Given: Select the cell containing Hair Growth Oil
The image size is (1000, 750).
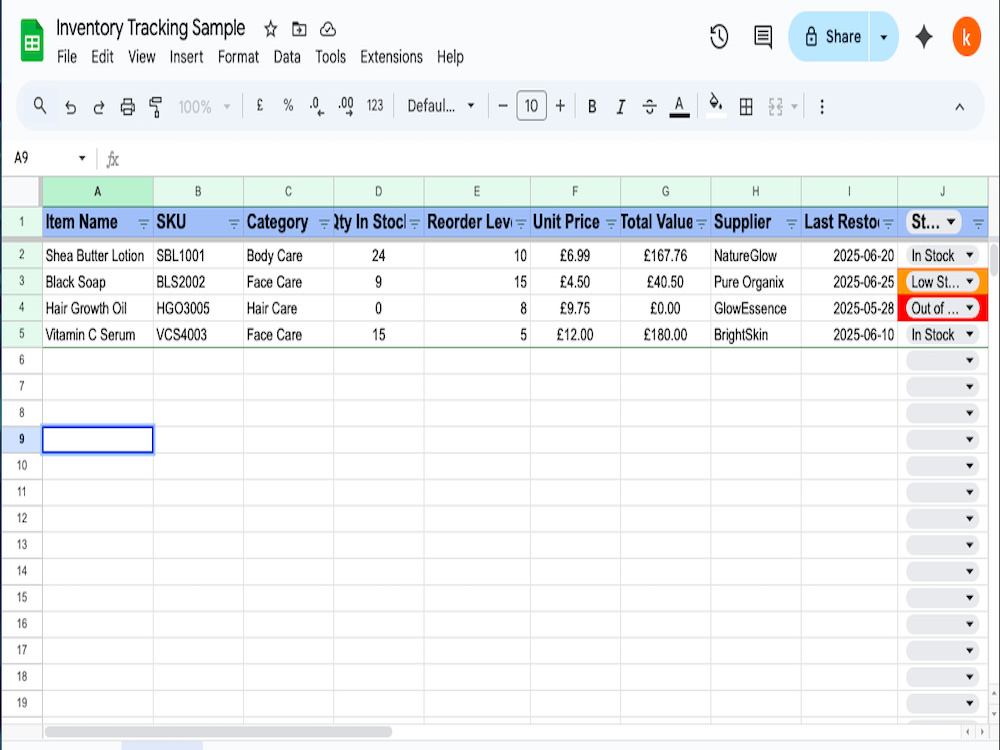Looking at the screenshot, I should tap(98, 309).
